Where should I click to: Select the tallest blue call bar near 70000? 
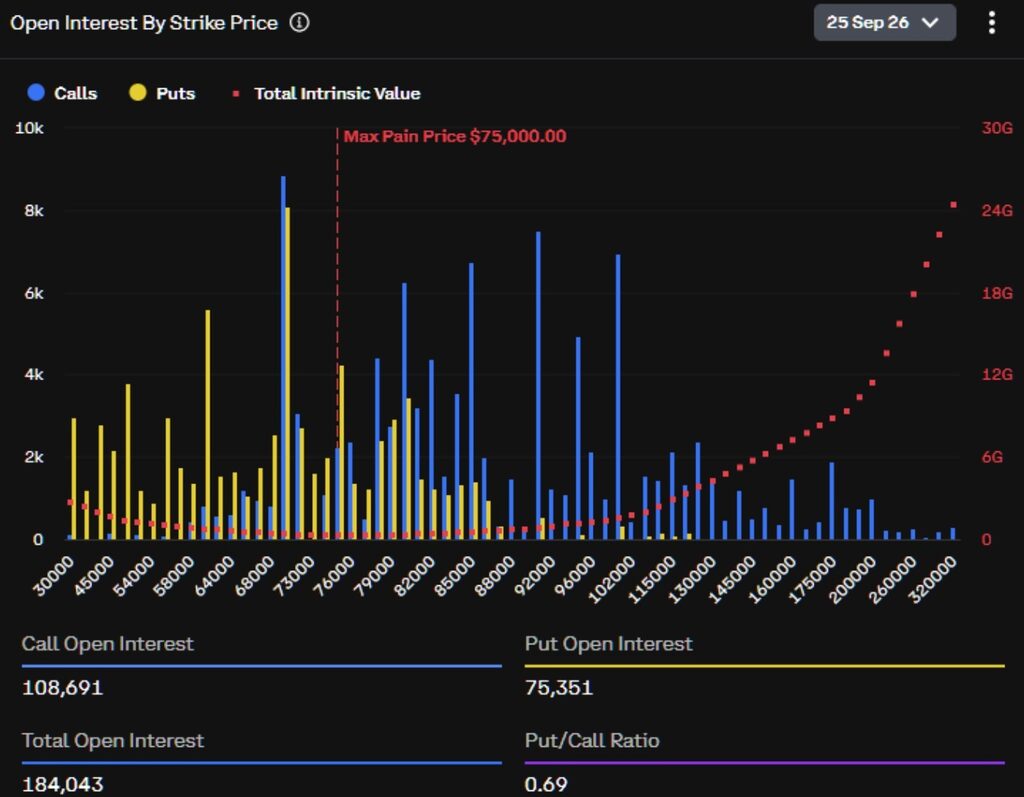pyautogui.click(x=283, y=357)
